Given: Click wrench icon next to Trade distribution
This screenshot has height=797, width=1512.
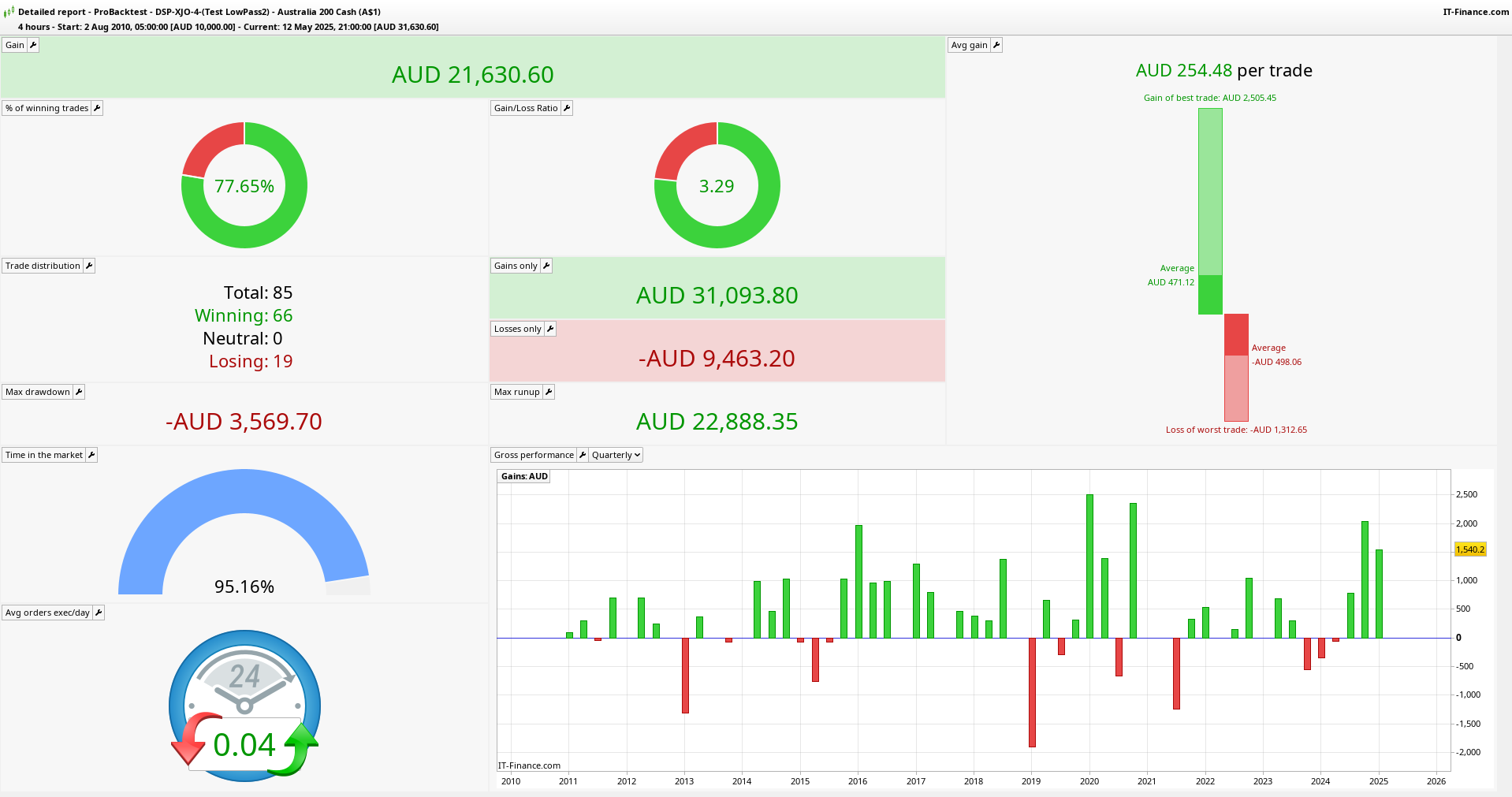Looking at the screenshot, I should pos(89,266).
